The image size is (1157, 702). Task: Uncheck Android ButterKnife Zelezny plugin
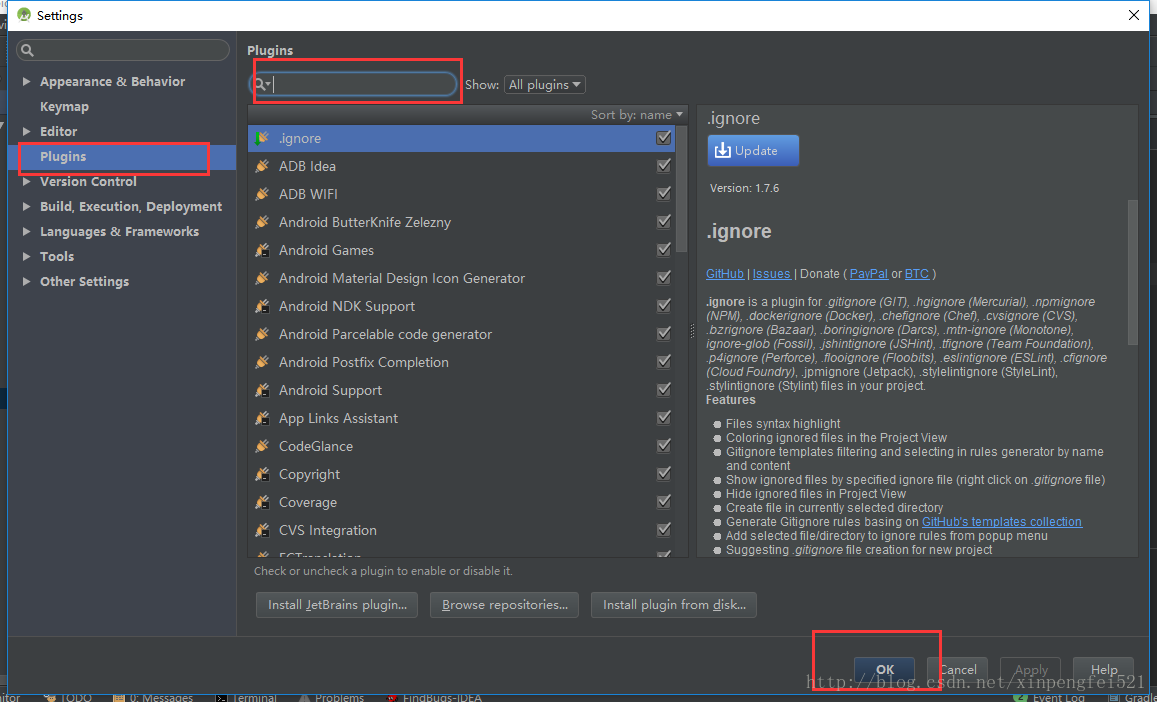tap(663, 221)
